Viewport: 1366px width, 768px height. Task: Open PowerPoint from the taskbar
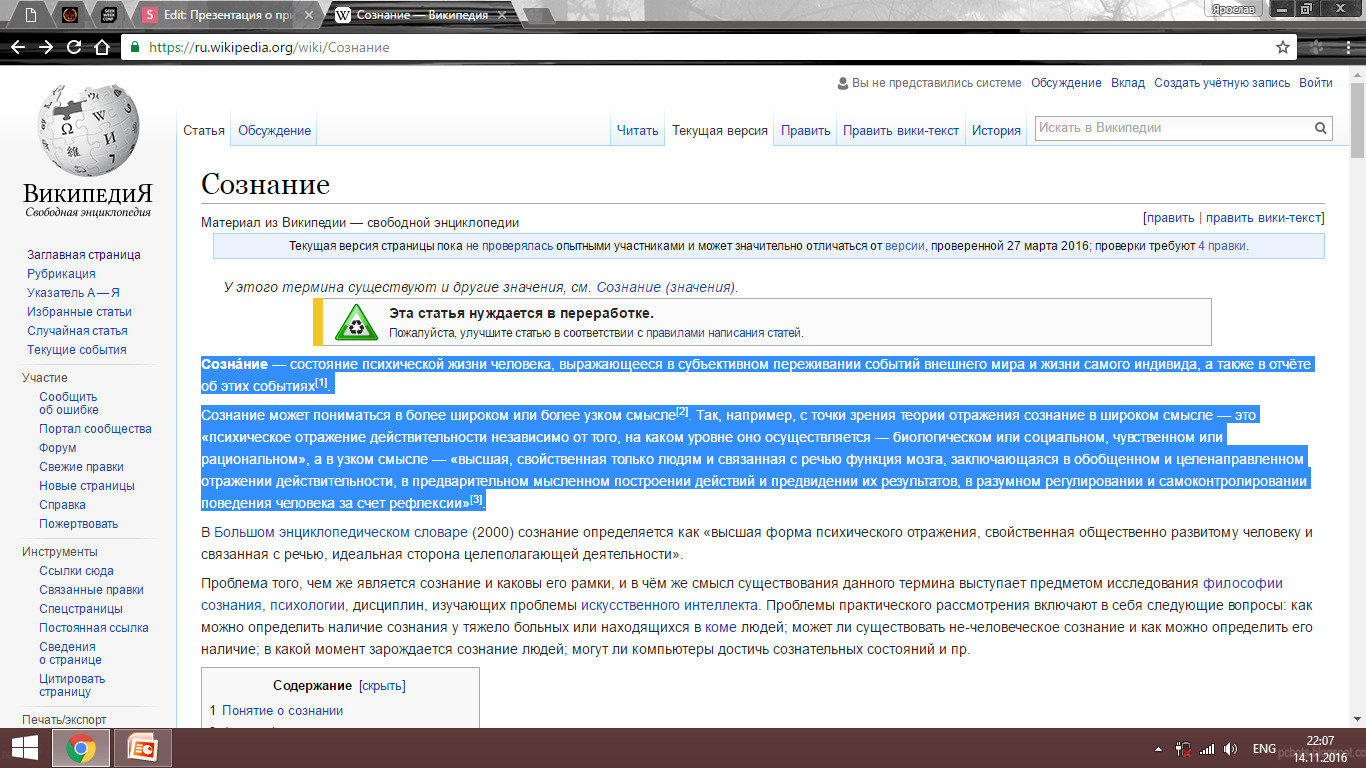(142, 748)
